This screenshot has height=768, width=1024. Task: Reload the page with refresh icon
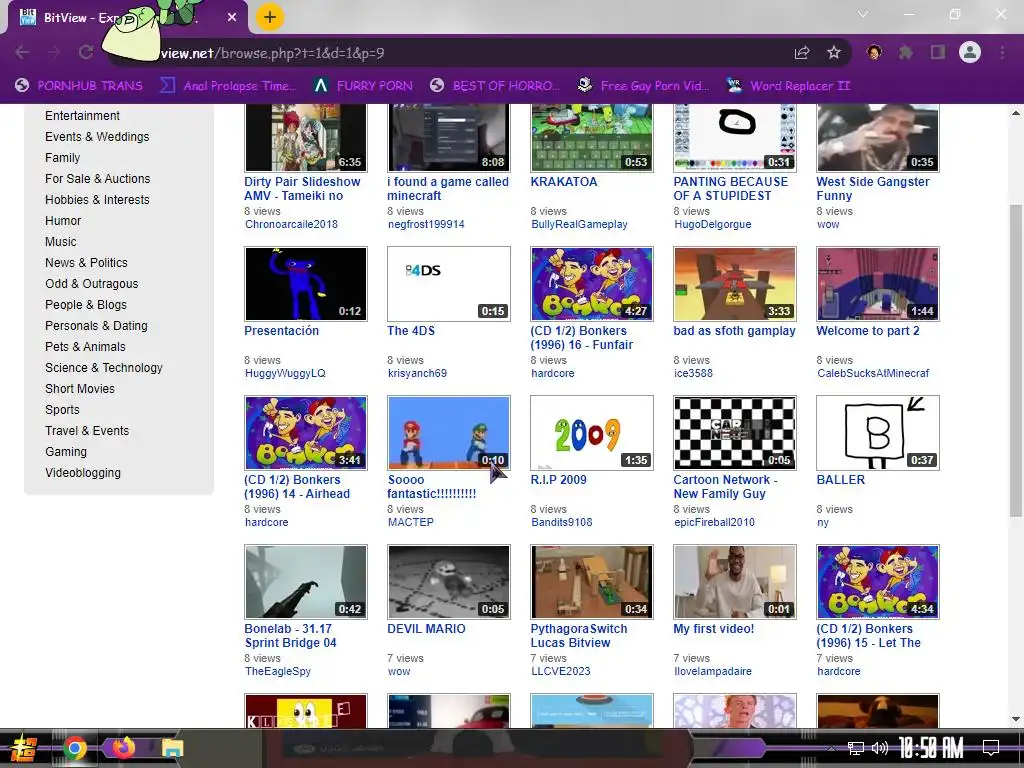pyautogui.click(x=86, y=52)
